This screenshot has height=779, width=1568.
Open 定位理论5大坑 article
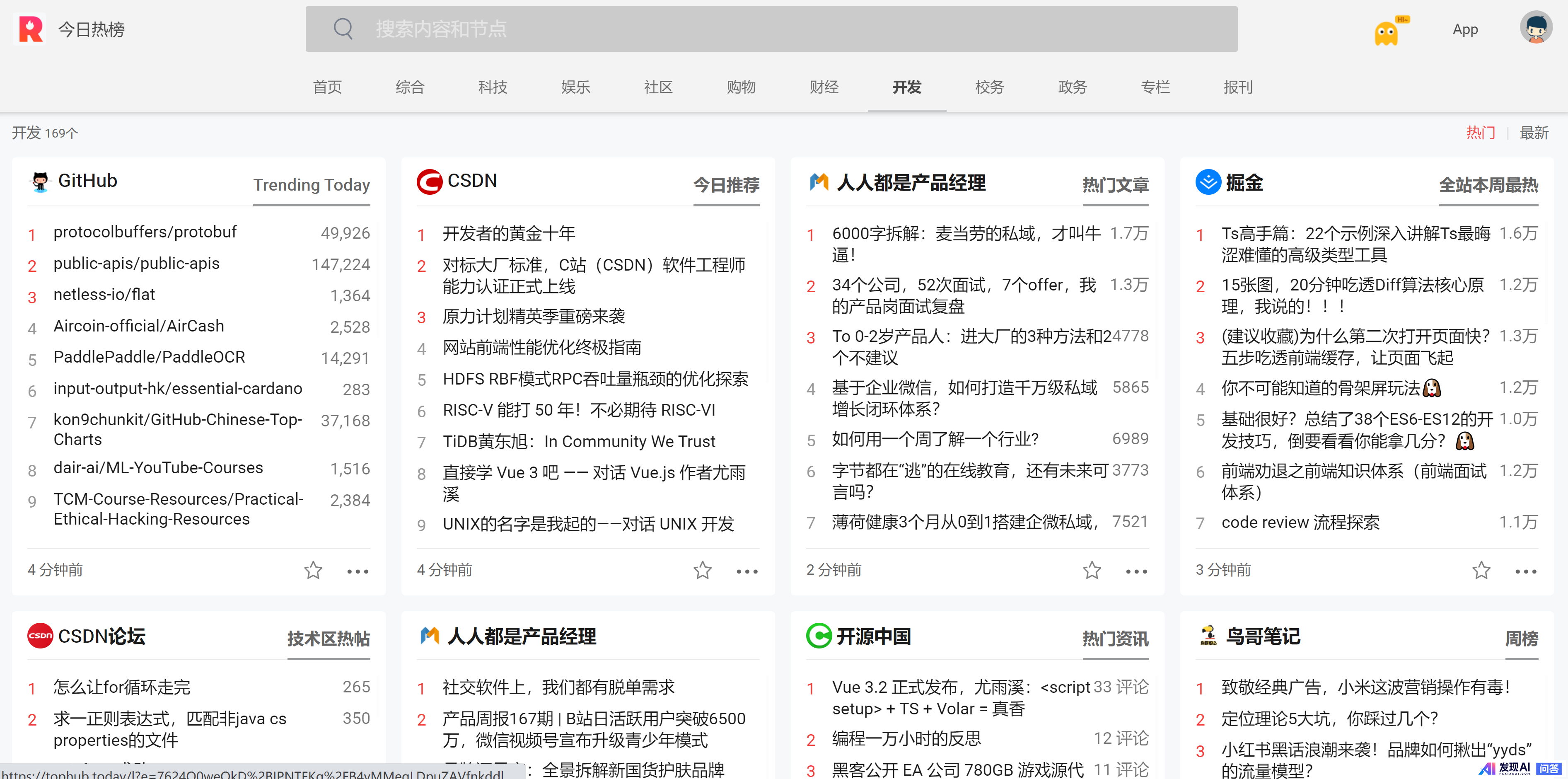tap(1329, 719)
